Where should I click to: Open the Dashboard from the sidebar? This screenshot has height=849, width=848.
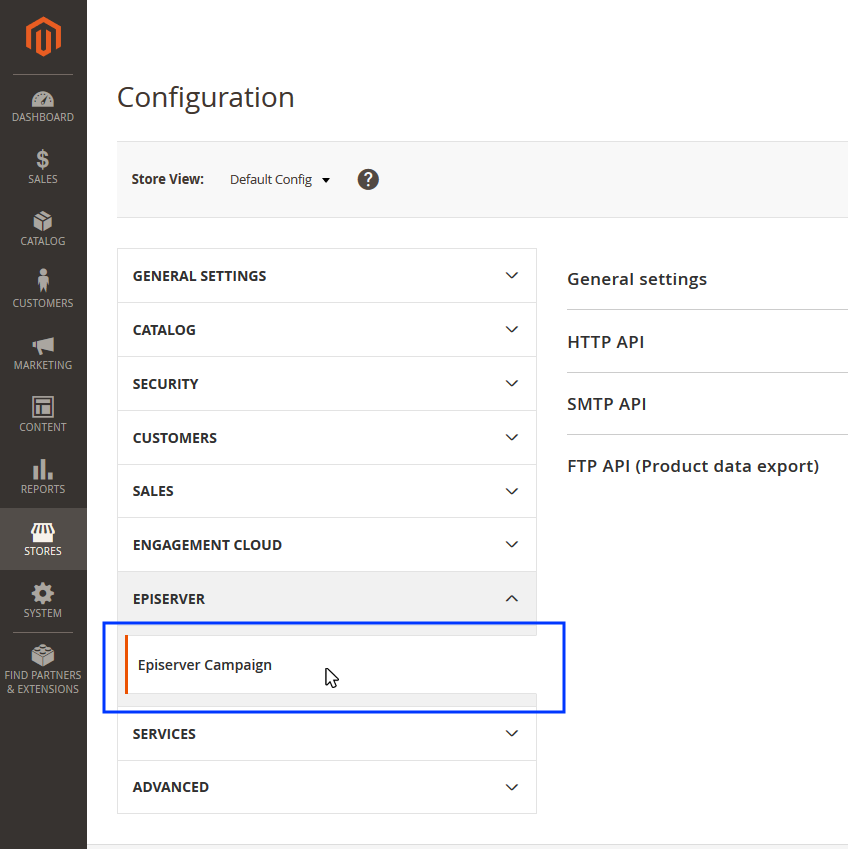(x=43, y=105)
